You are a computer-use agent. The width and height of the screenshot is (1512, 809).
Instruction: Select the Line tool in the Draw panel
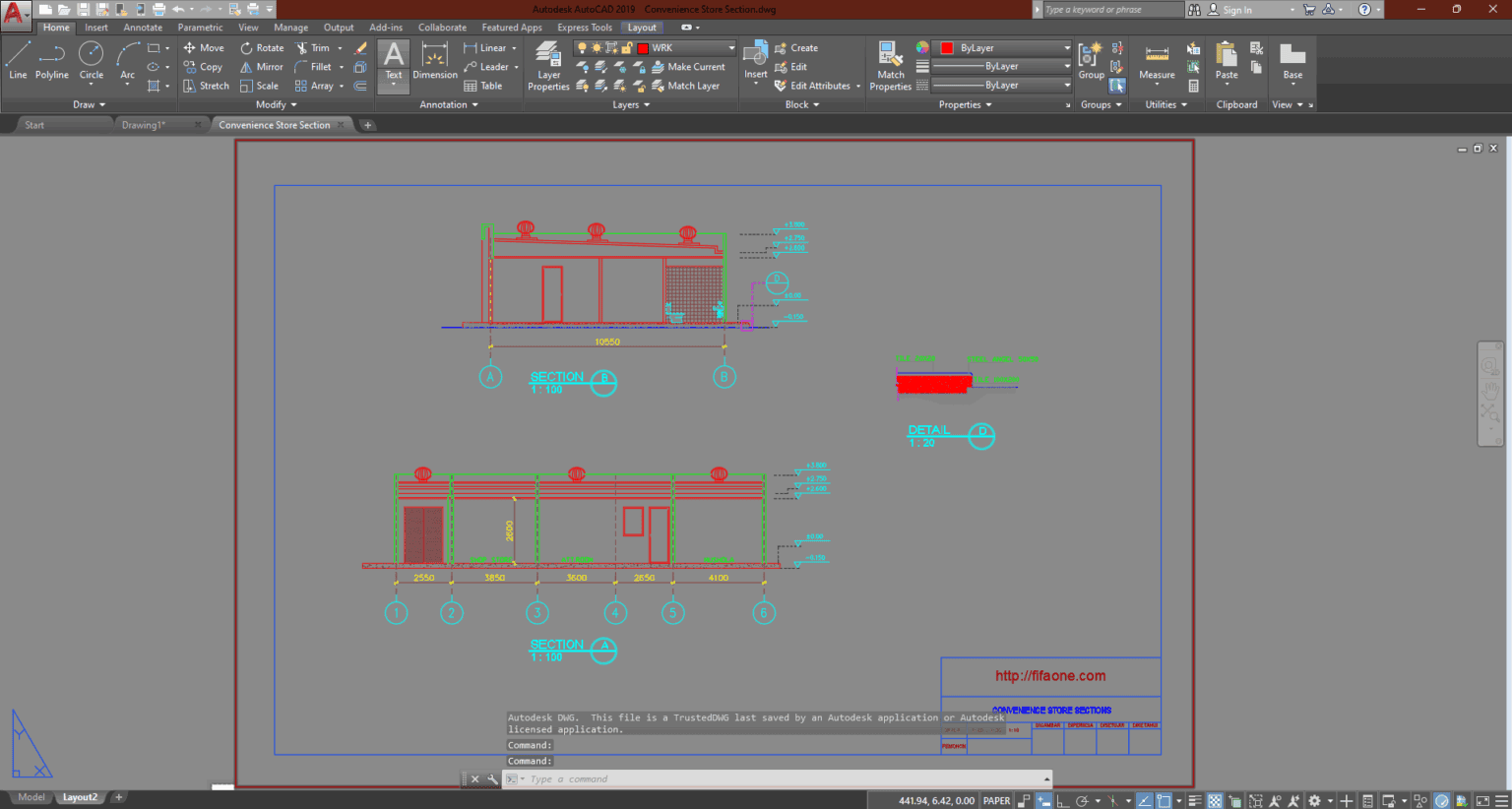click(18, 61)
